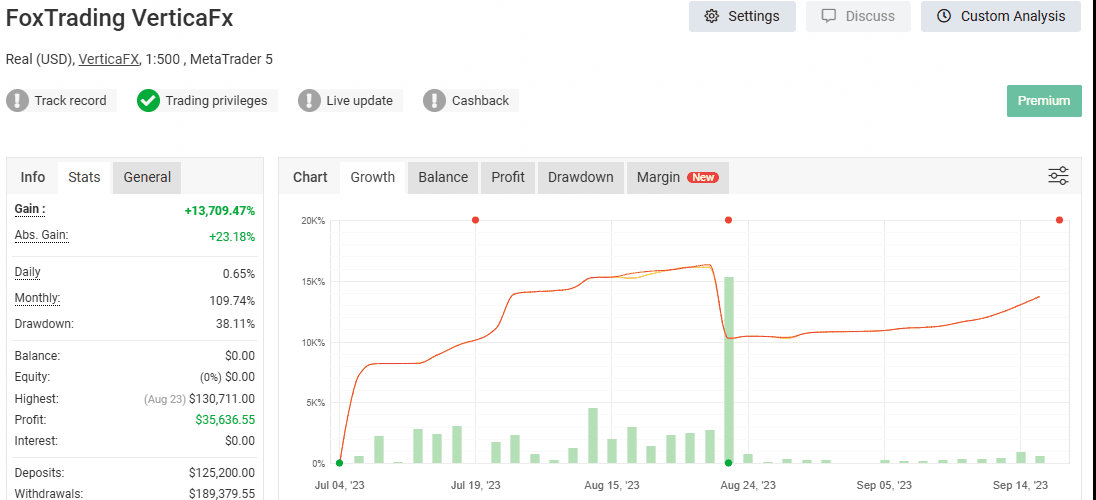Click the Track record badge

(x=62, y=101)
